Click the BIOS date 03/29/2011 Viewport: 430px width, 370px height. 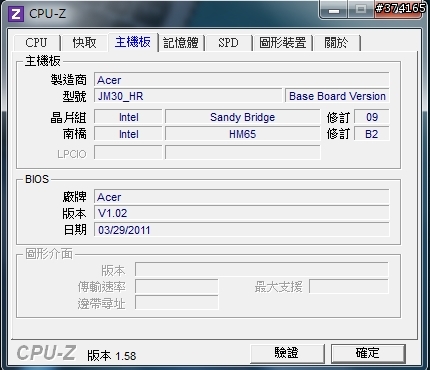pyautogui.click(x=242, y=230)
